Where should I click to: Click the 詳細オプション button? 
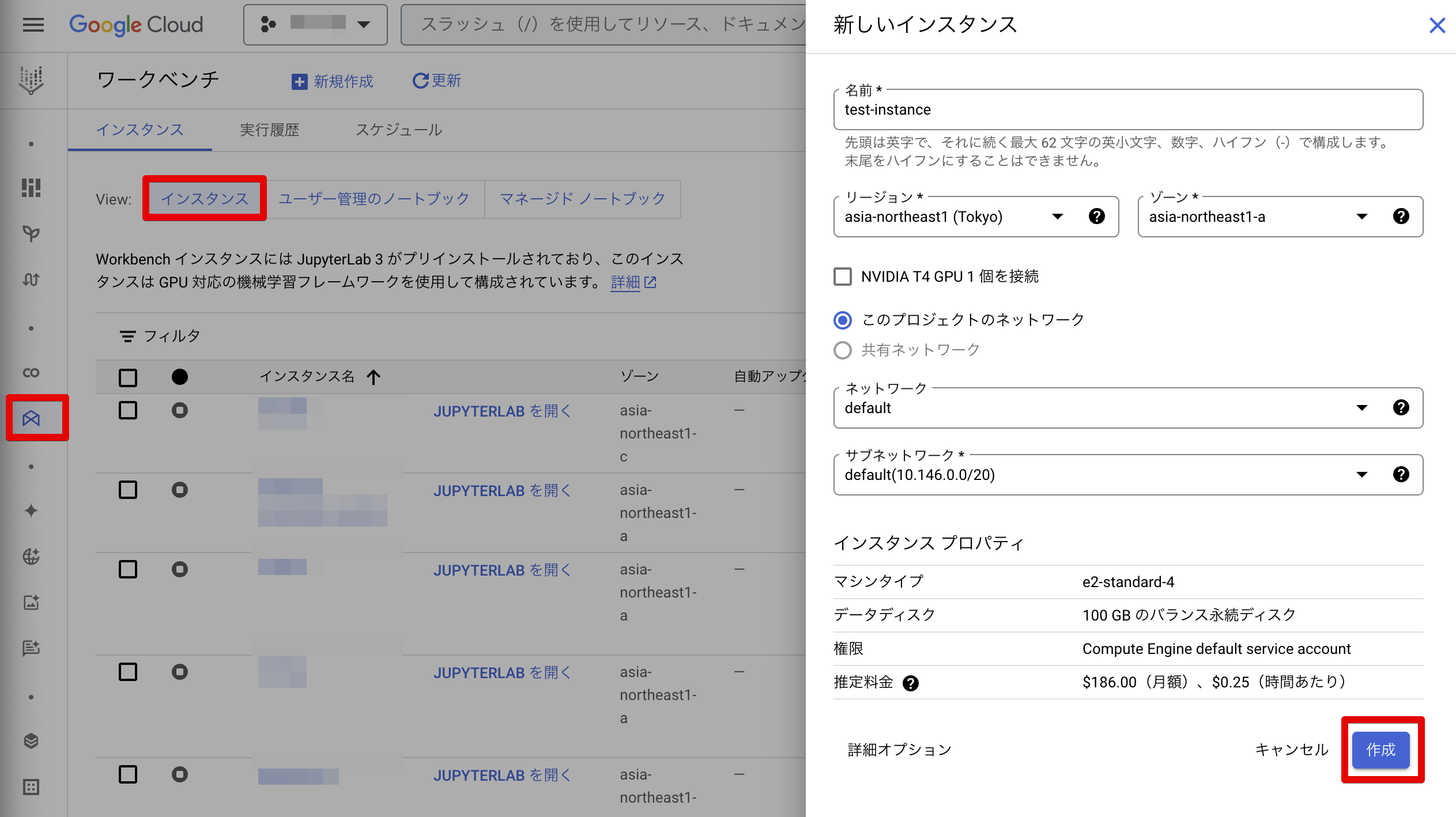coord(899,750)
